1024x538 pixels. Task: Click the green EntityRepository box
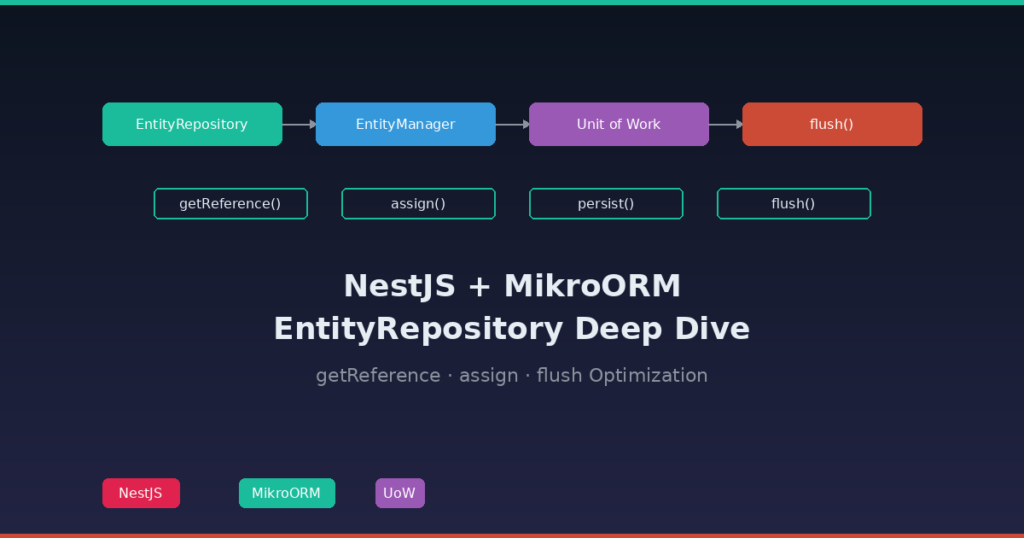point(192,124)
